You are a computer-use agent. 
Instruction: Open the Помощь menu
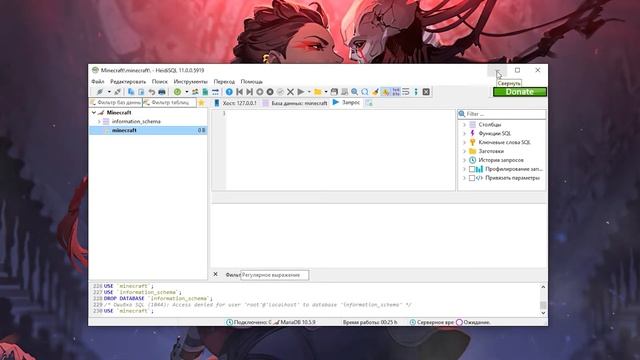(x=251, y=82)
